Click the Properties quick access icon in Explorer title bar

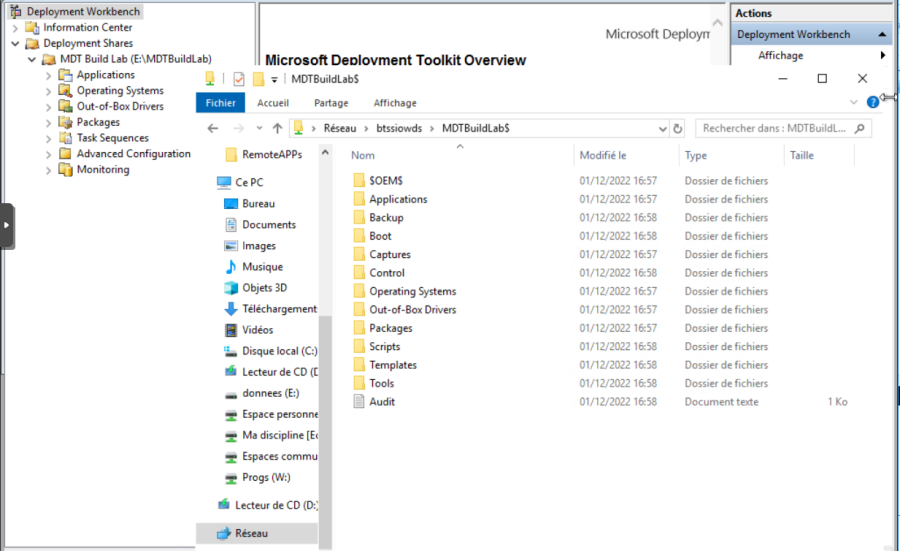239,79
